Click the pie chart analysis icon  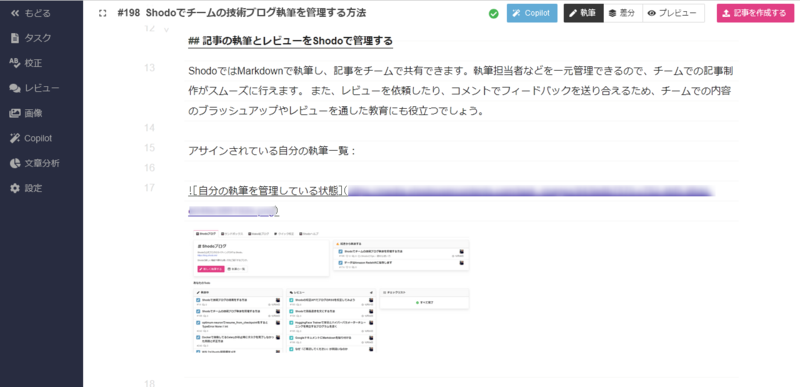[15, 163]
